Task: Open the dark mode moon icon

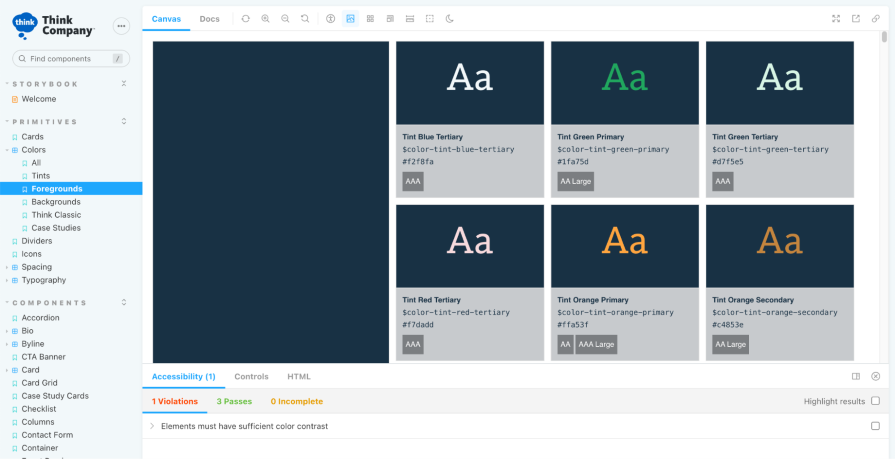Action: (x=449, y=18)
